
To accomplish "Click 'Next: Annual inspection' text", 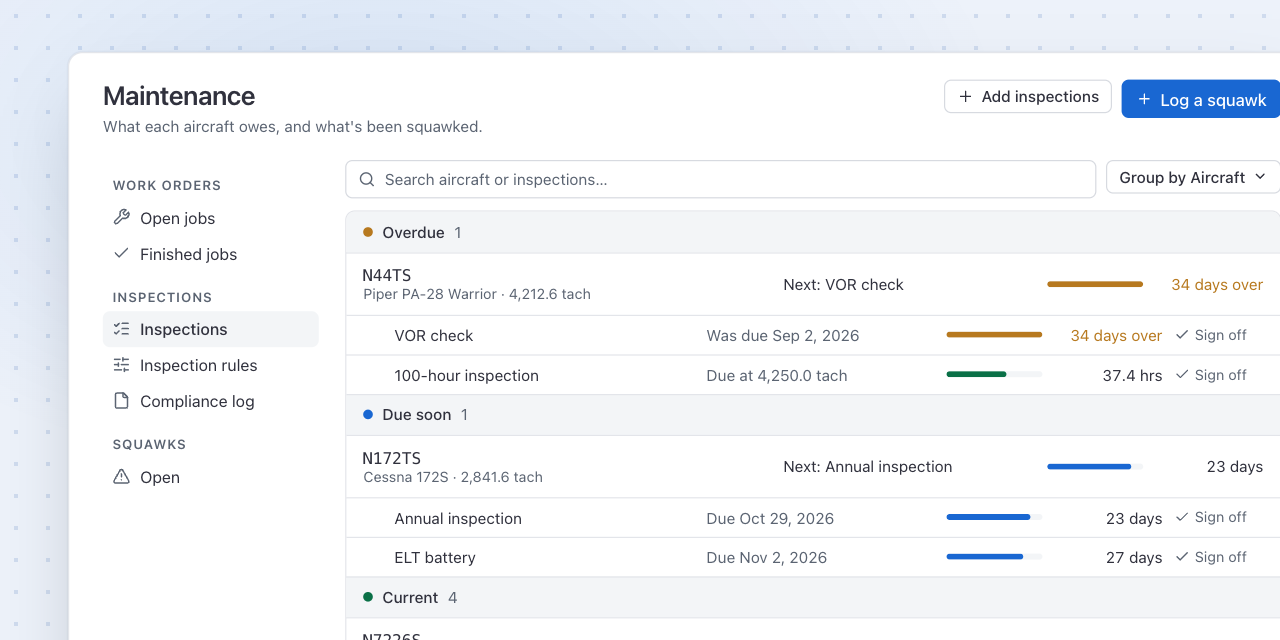I will point(867,467).
